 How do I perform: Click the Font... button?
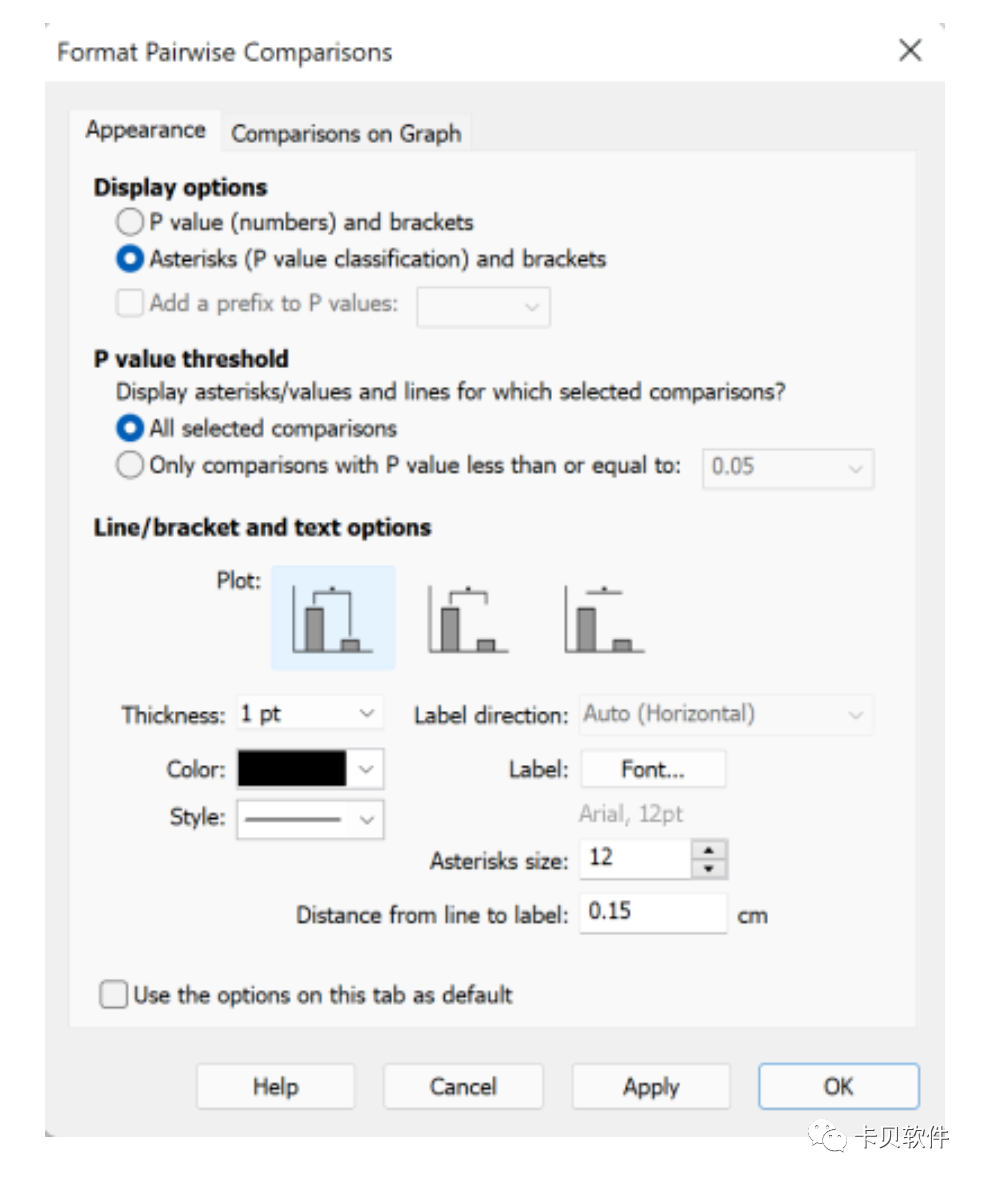pyautogui.click(x=653, y=769)
